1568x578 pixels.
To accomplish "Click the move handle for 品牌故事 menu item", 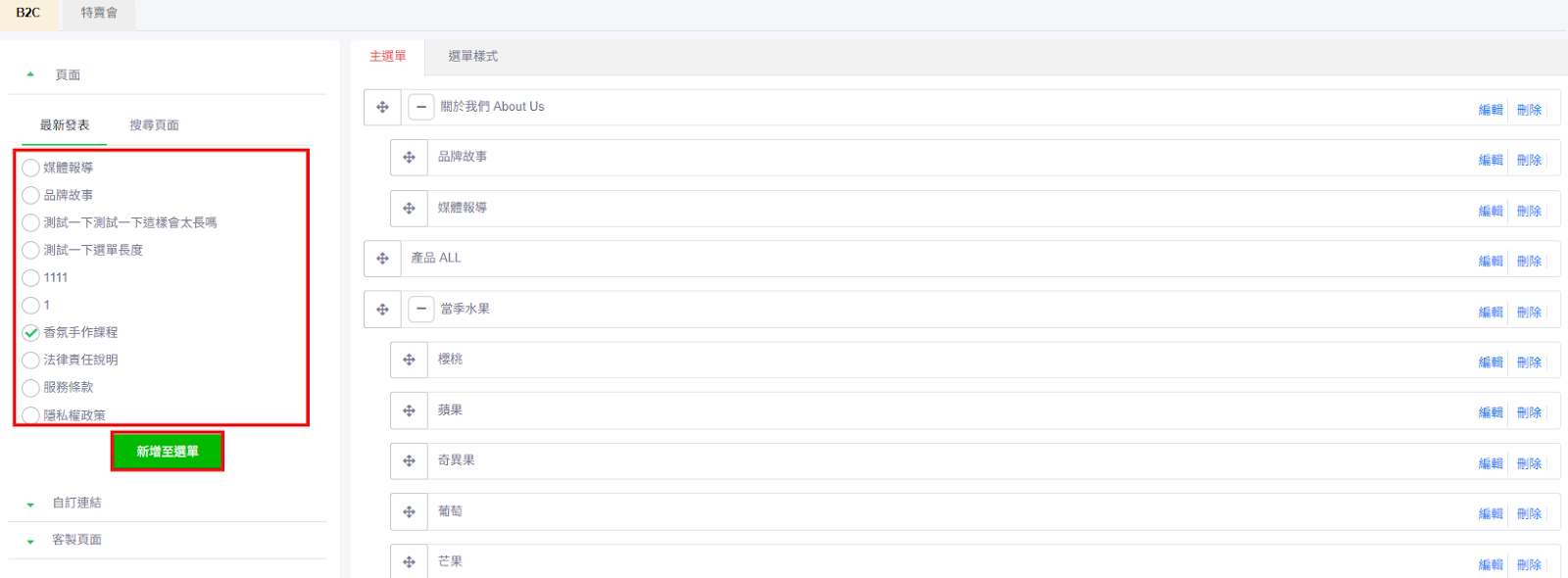I will pyautogui.click(x=409, y=158).
